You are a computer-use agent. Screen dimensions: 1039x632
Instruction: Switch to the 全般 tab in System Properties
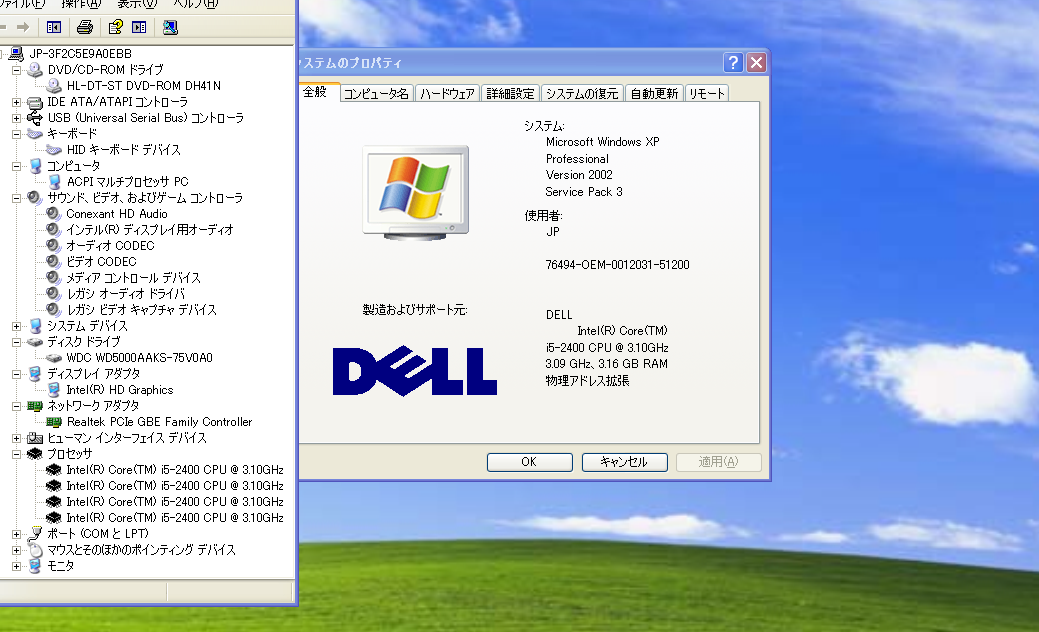pyautogui.click(x=318, y=92)
